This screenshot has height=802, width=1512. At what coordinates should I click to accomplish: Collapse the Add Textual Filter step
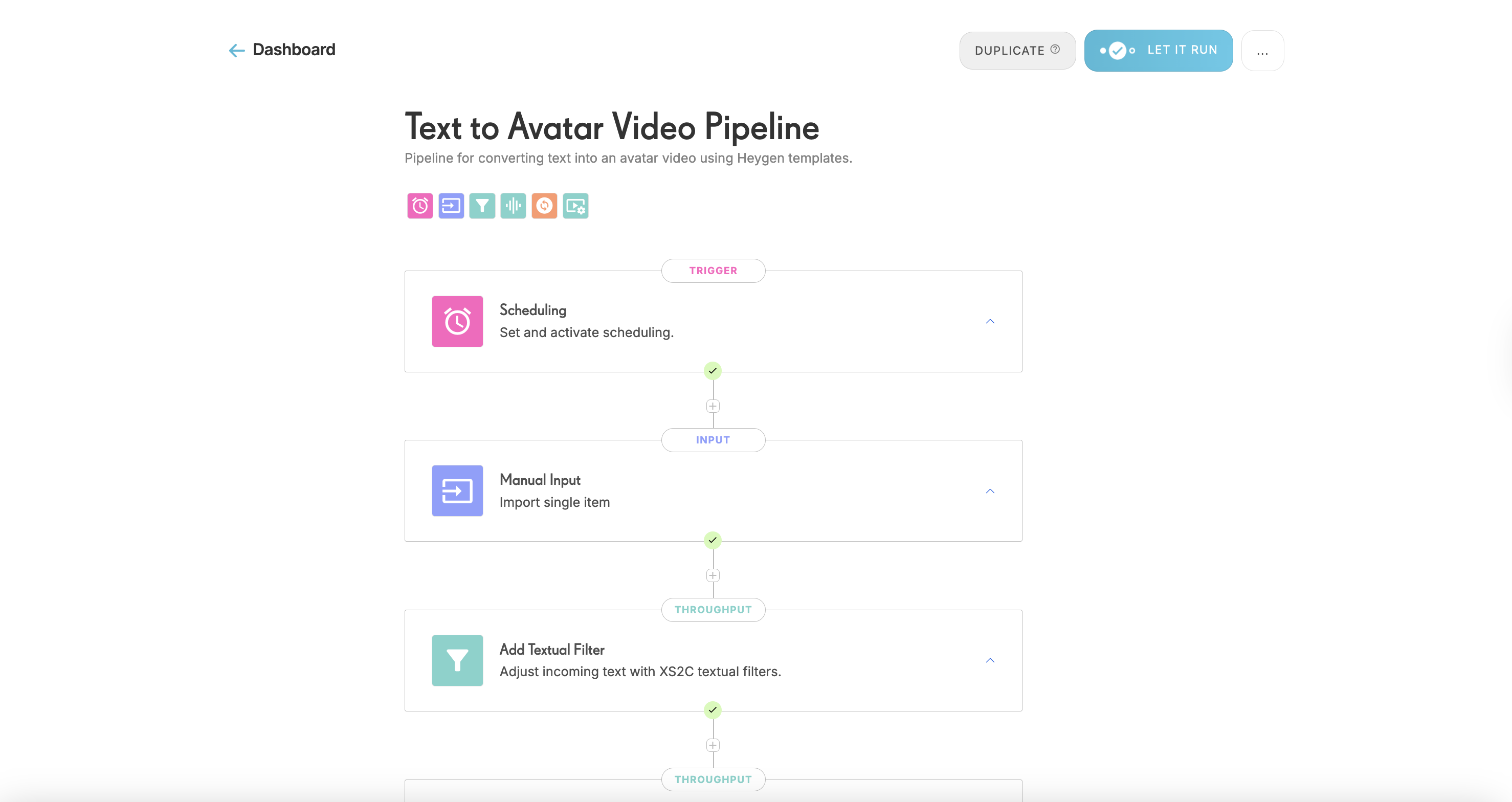[x=990, y=660]
